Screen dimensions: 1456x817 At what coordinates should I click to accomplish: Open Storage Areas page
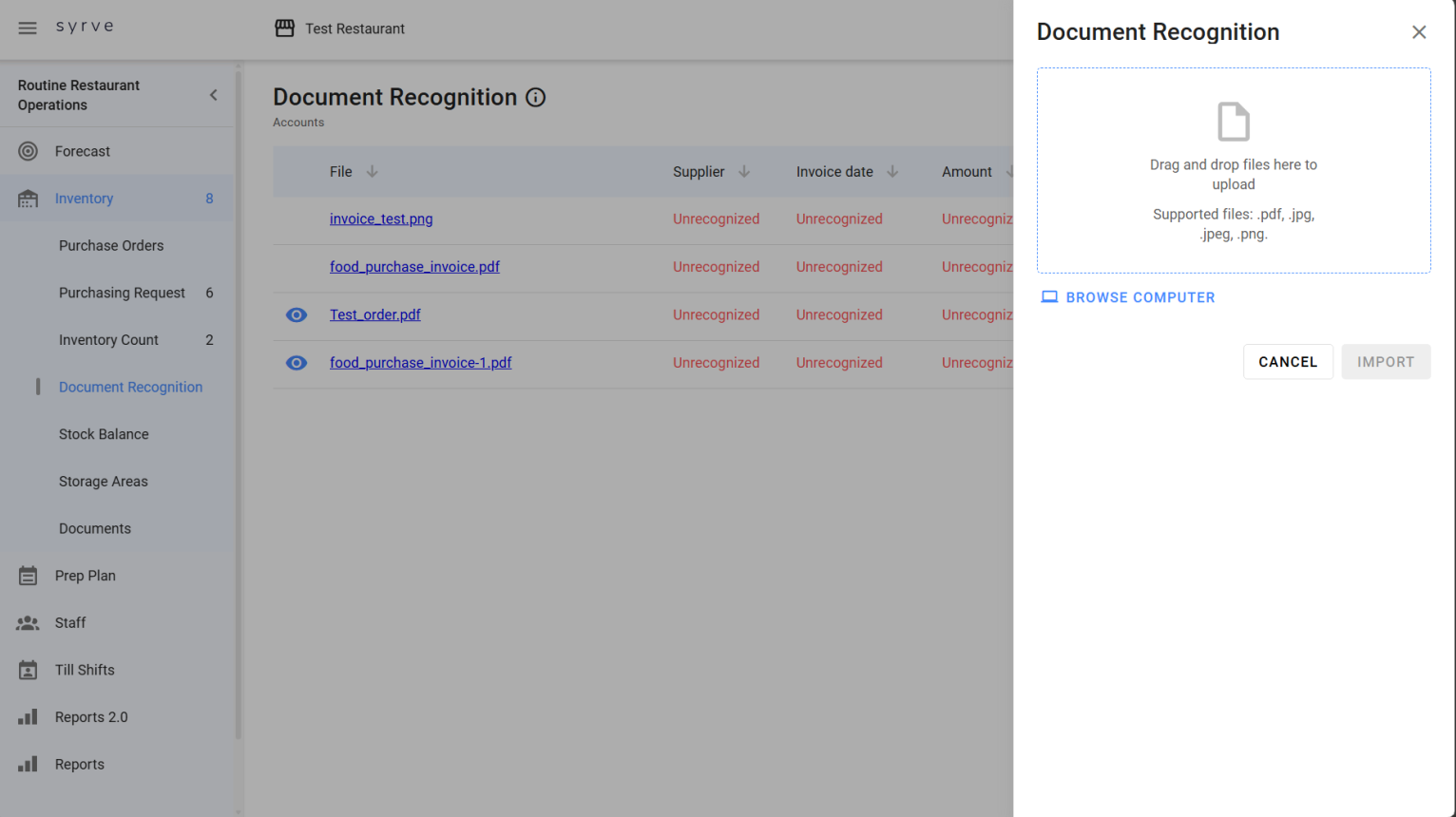pos(104,482)
